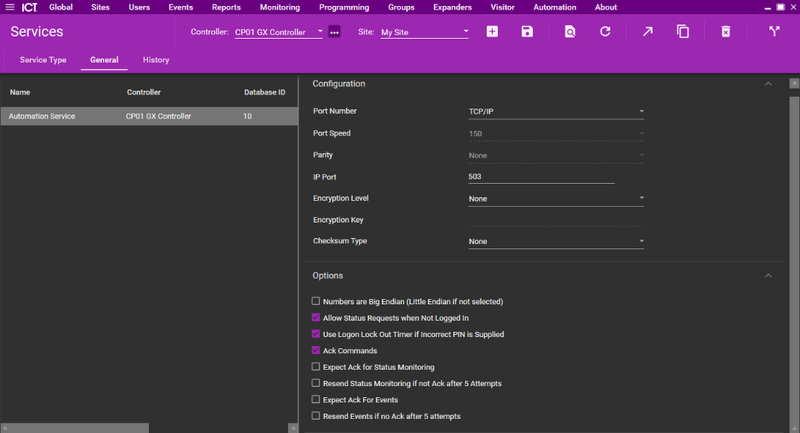Click the ellipsis button beside Controller

point(334,32)
